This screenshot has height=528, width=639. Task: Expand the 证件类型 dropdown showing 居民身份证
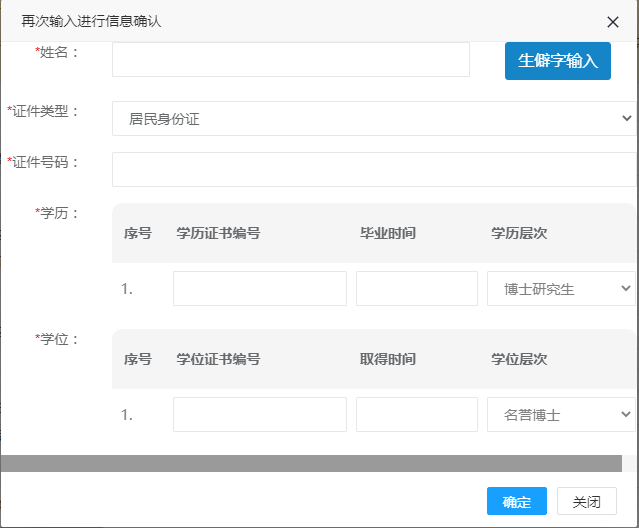pos(374,119)
